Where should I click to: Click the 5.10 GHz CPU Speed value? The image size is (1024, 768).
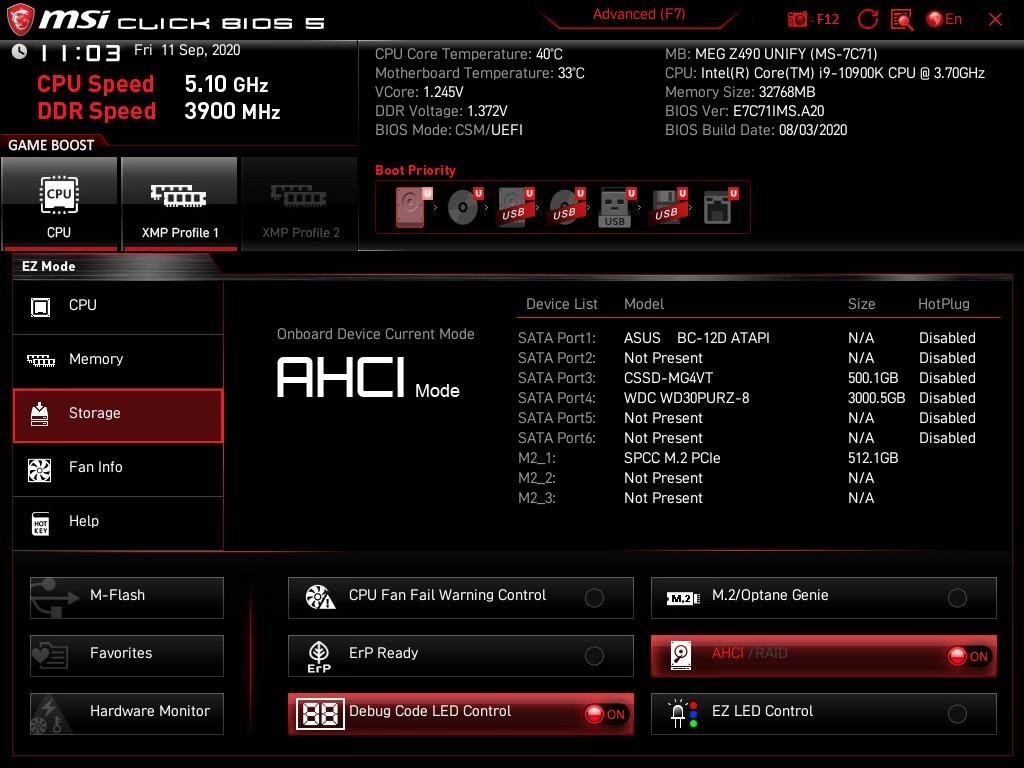[227, 84]
